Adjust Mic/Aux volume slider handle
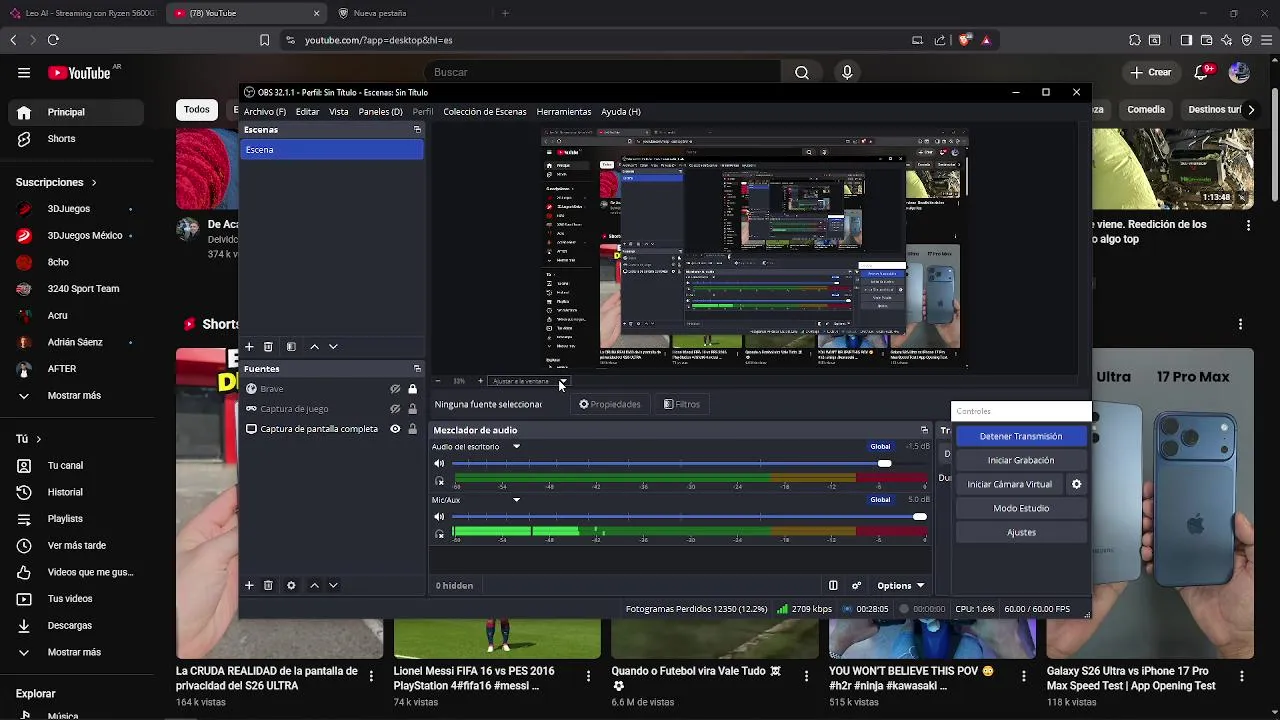This screenshot has height=720, width=1280. click(x=920, y=517)
